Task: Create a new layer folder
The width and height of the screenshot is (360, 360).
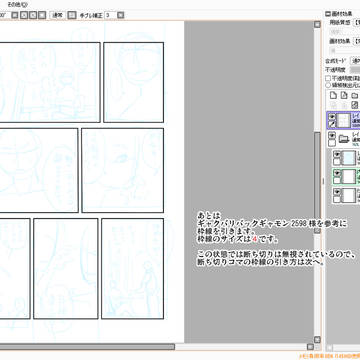Action: pos(355,96)
